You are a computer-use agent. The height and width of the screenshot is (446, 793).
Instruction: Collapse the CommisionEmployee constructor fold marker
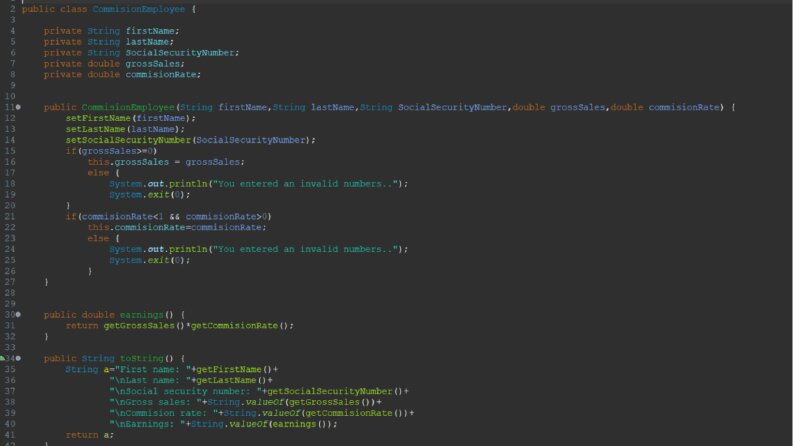18,107
